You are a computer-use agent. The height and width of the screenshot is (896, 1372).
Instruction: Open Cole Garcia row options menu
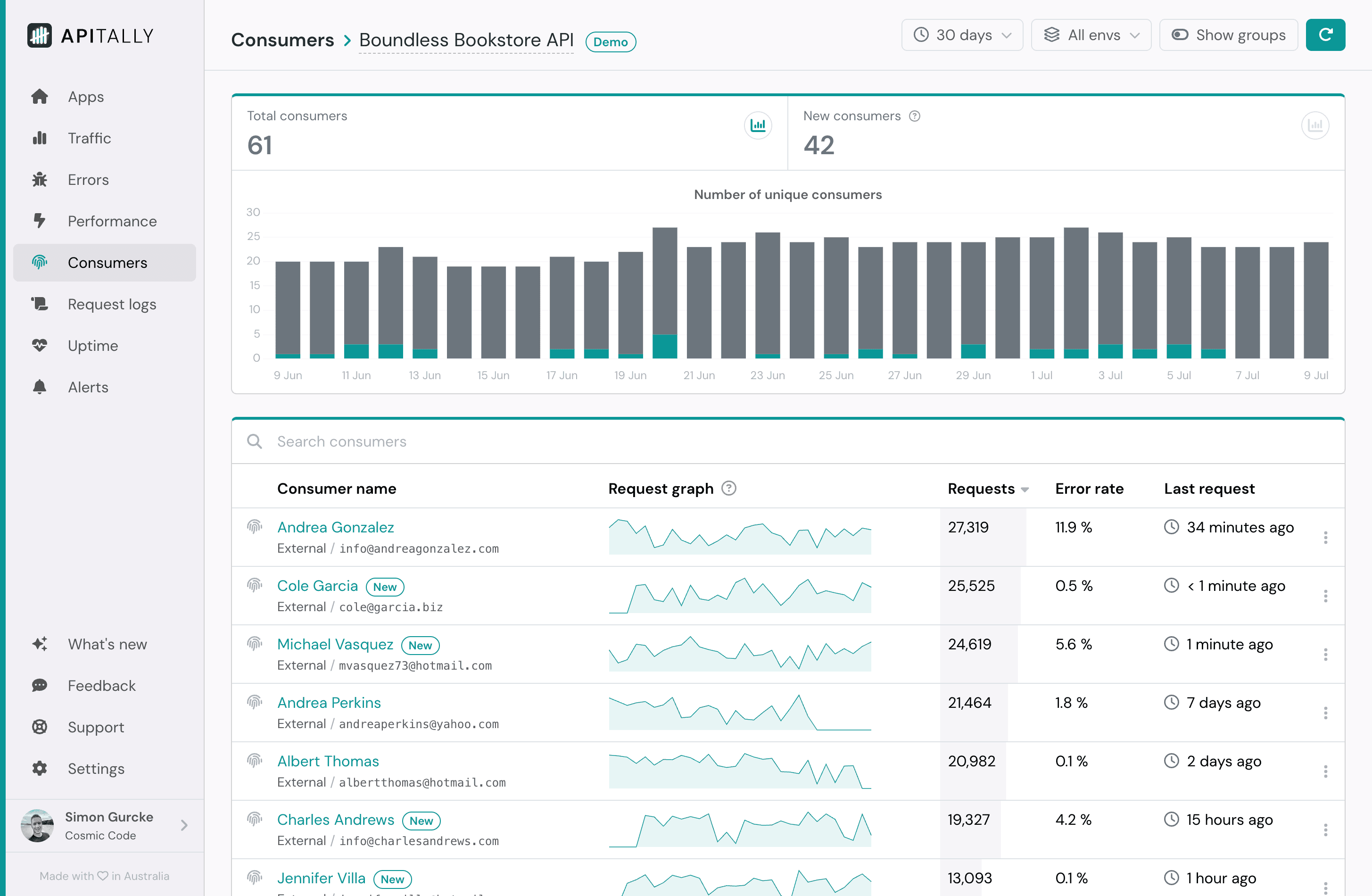pos(1325,596)
